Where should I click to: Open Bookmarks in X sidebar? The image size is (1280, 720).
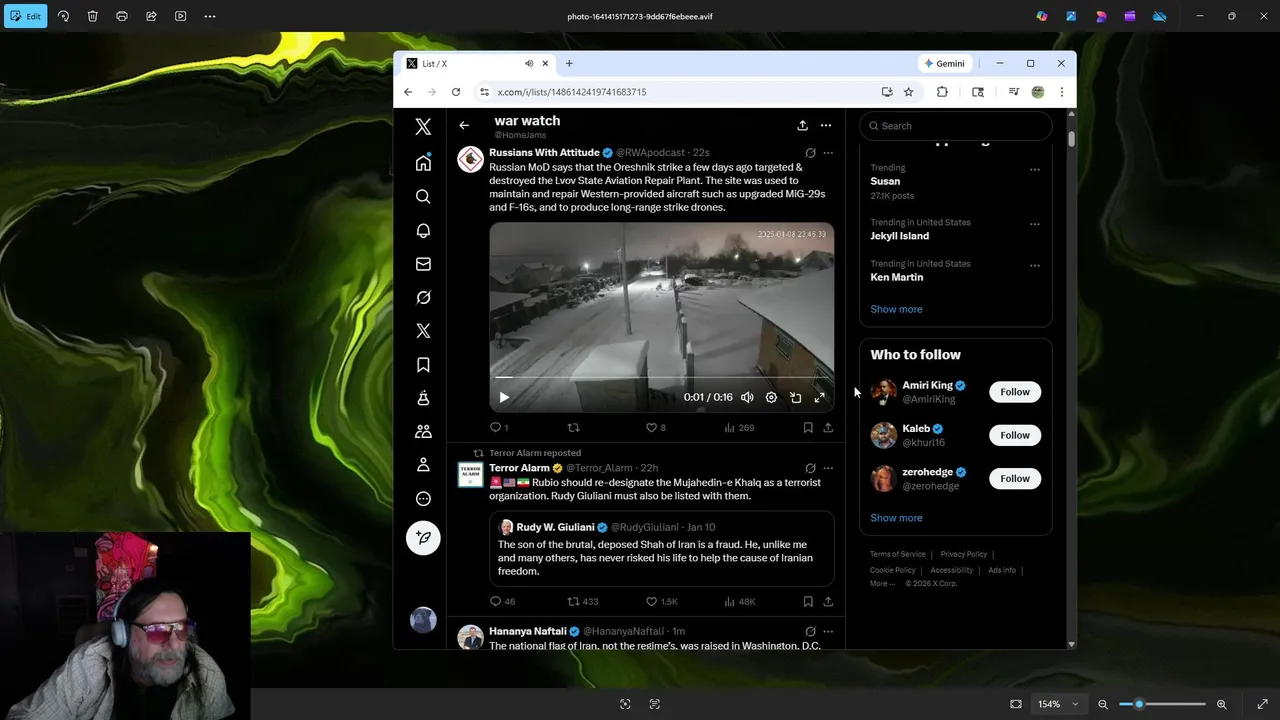(423, 365)
